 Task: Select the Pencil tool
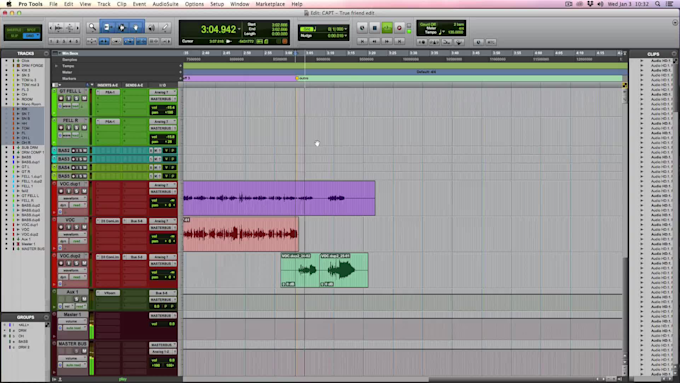[x=165, y=28]
